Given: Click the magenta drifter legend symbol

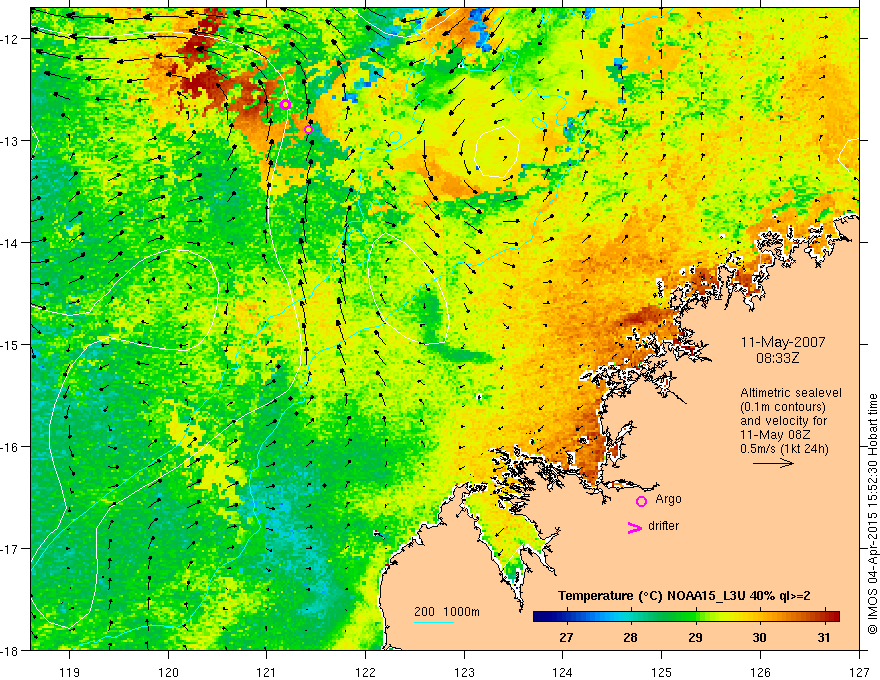Looking at the screenshot, I should pos(634,528).
